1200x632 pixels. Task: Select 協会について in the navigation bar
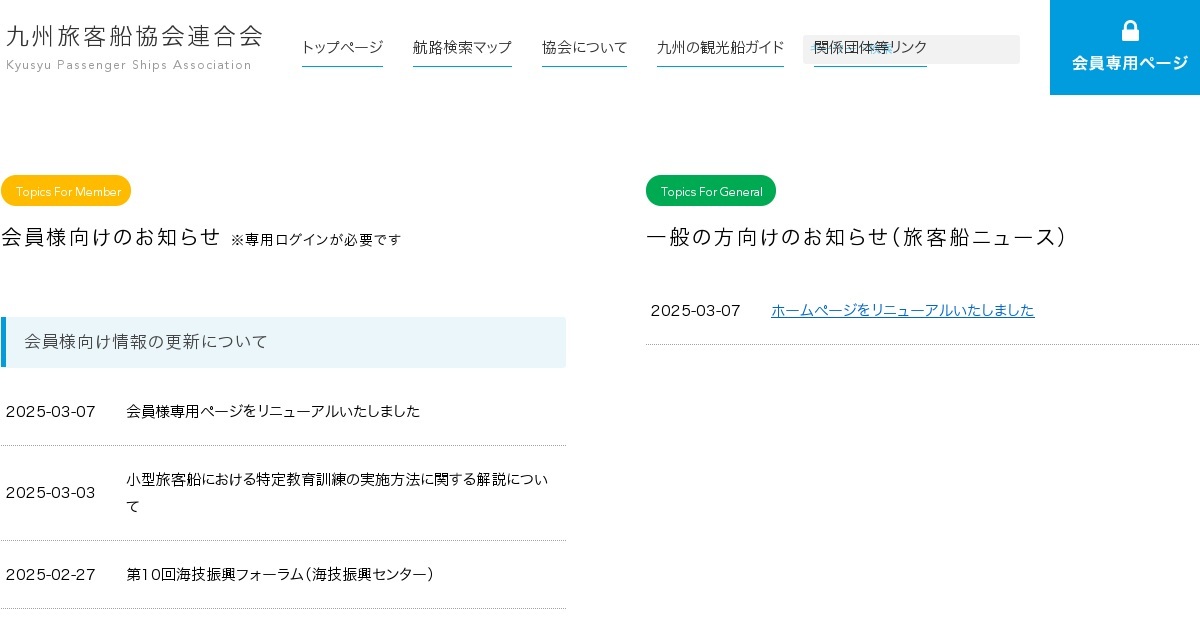[584, 47]
